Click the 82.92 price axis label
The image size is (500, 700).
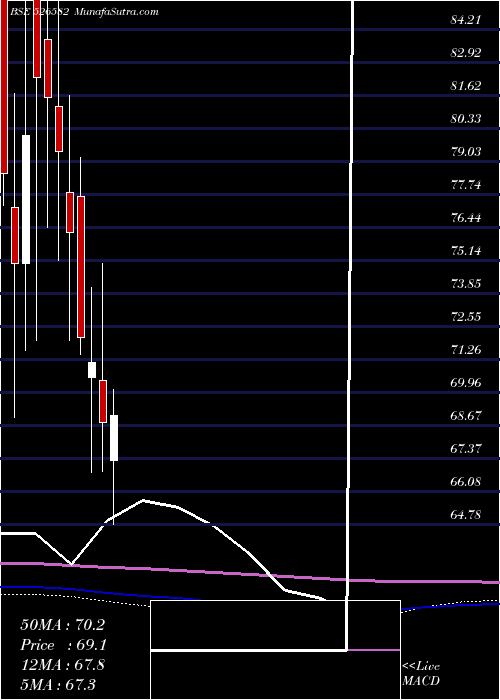pos(466,53)
